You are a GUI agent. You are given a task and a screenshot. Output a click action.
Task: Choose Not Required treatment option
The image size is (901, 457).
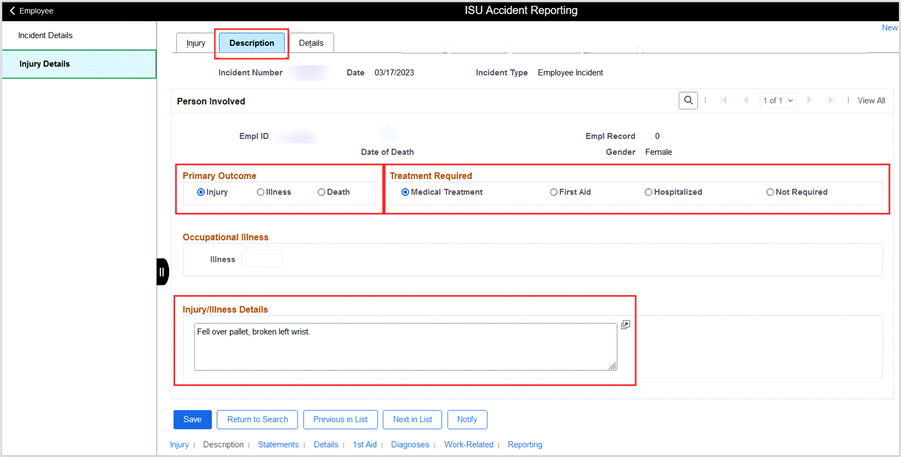point(770,193)
